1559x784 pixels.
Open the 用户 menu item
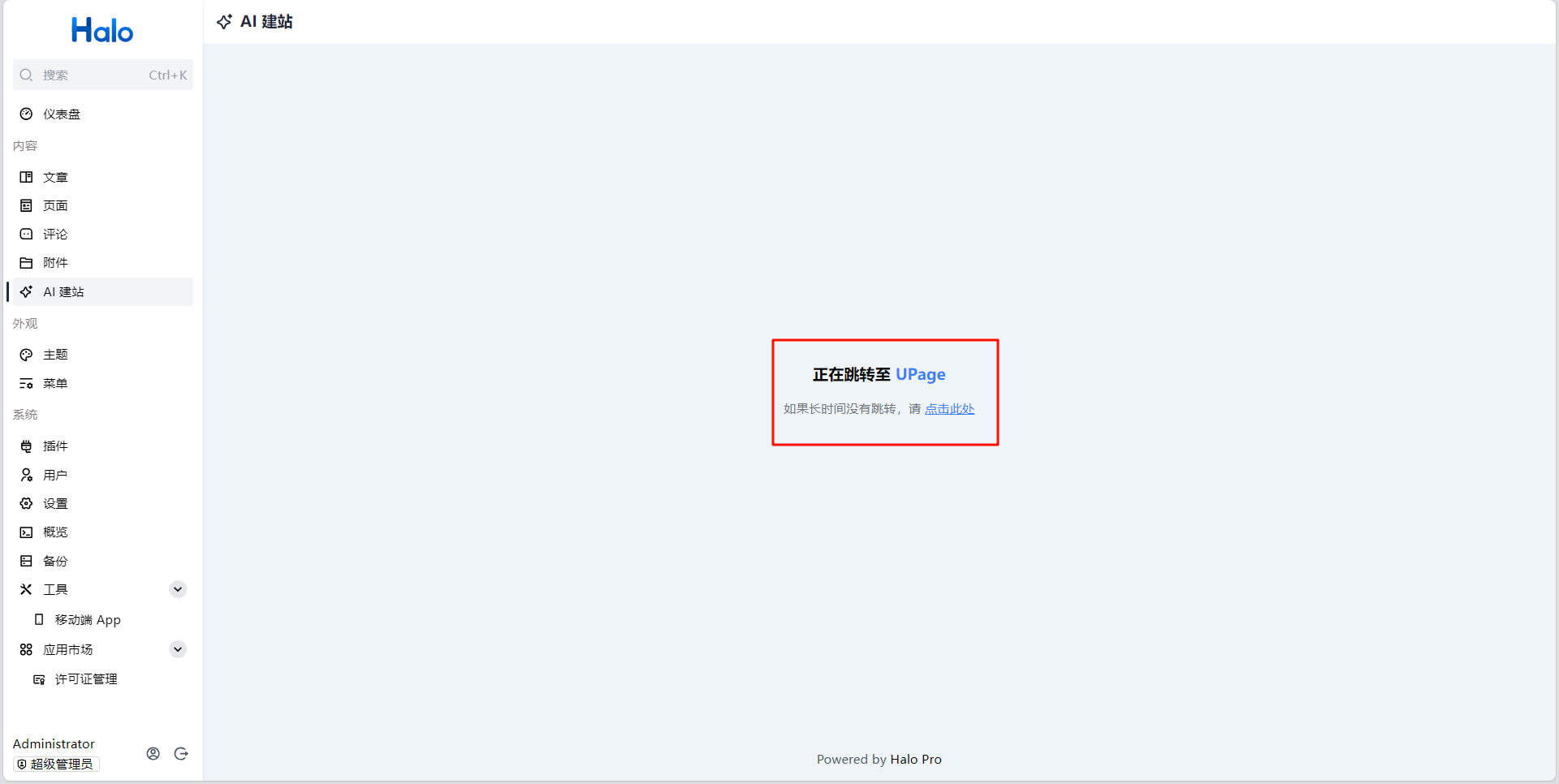click(103, 475)
